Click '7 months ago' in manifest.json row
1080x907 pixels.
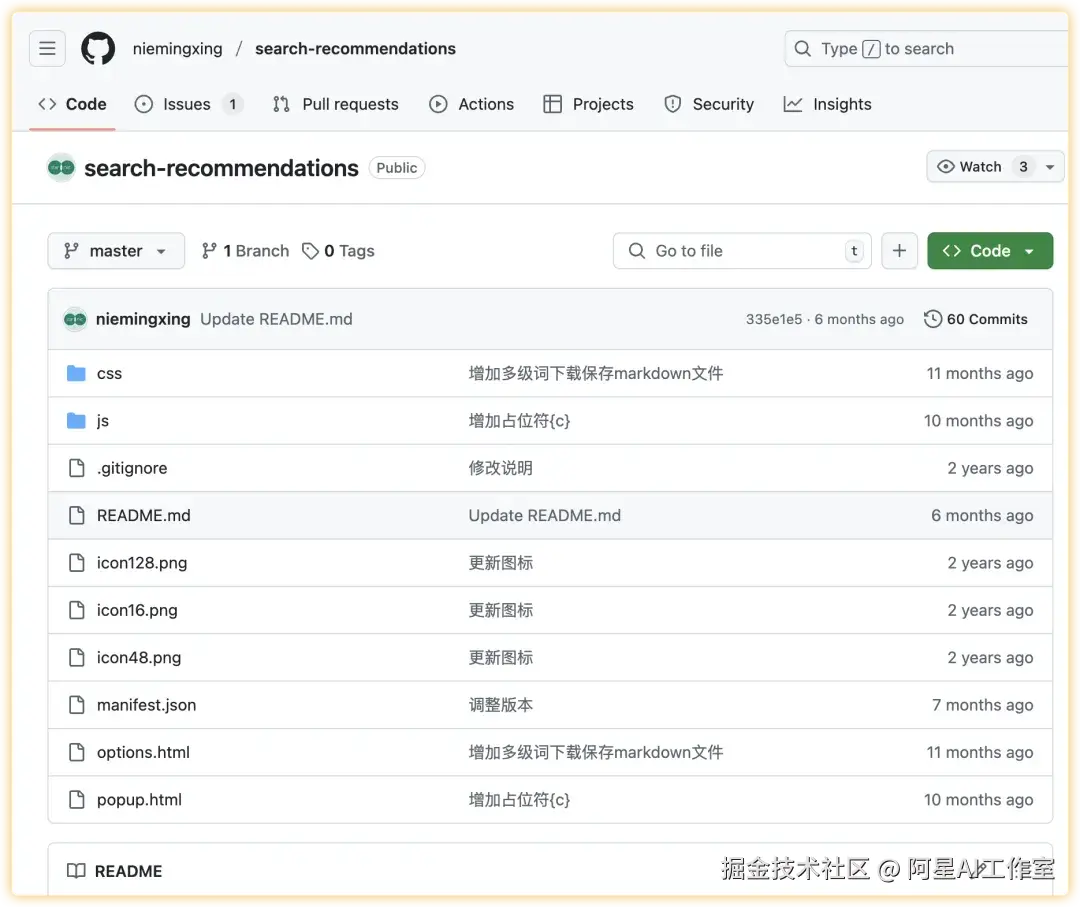point(983,705)
